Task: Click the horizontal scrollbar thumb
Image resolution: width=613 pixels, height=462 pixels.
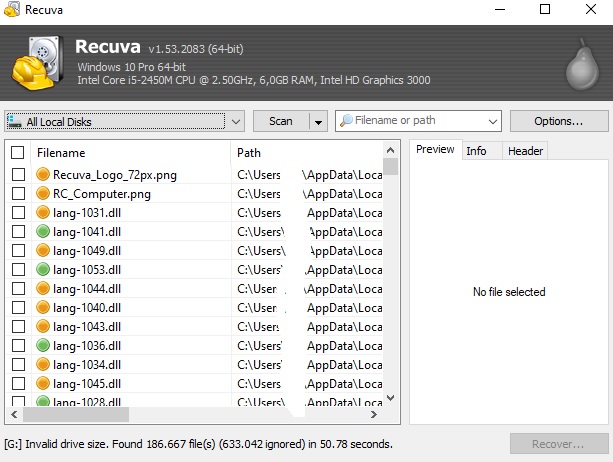Action: (x=76, y=414)
